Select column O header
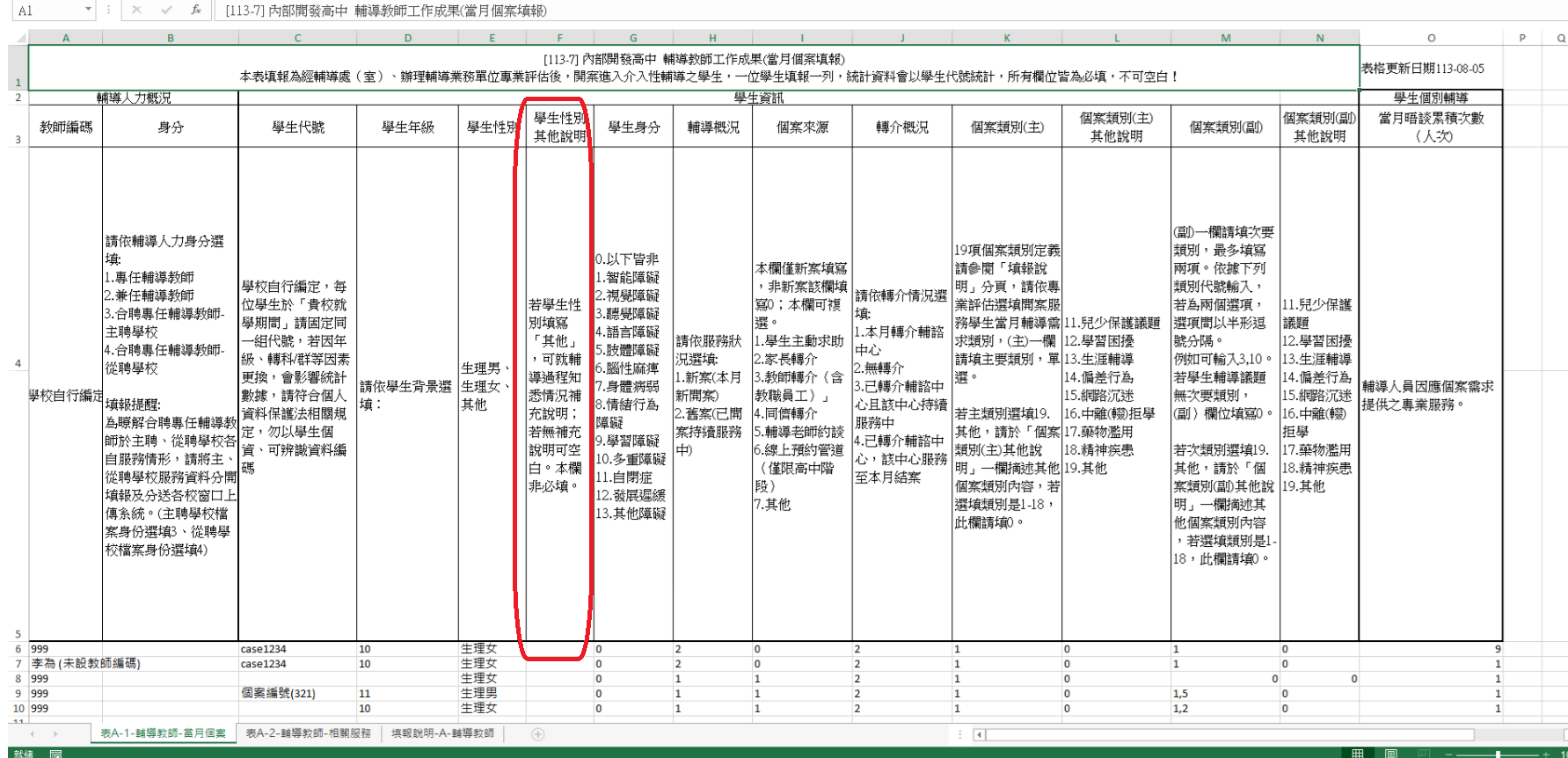Viewport: 1568px width, 758px height. point(1431,38)
